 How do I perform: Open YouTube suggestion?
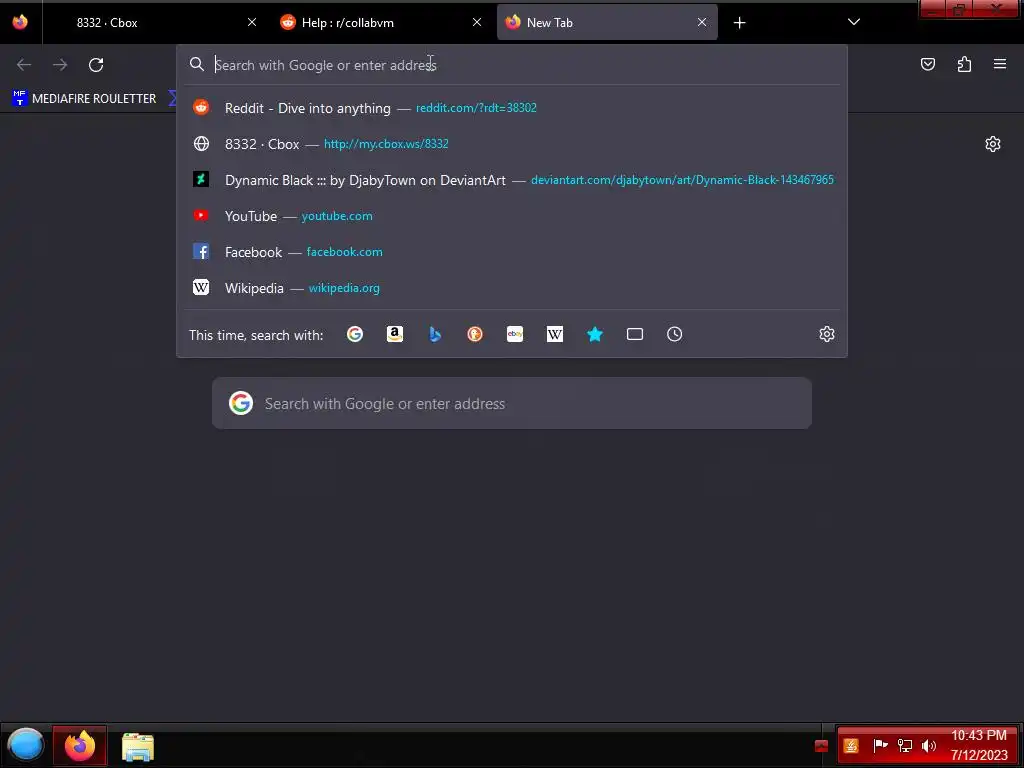tap(512, 216)
